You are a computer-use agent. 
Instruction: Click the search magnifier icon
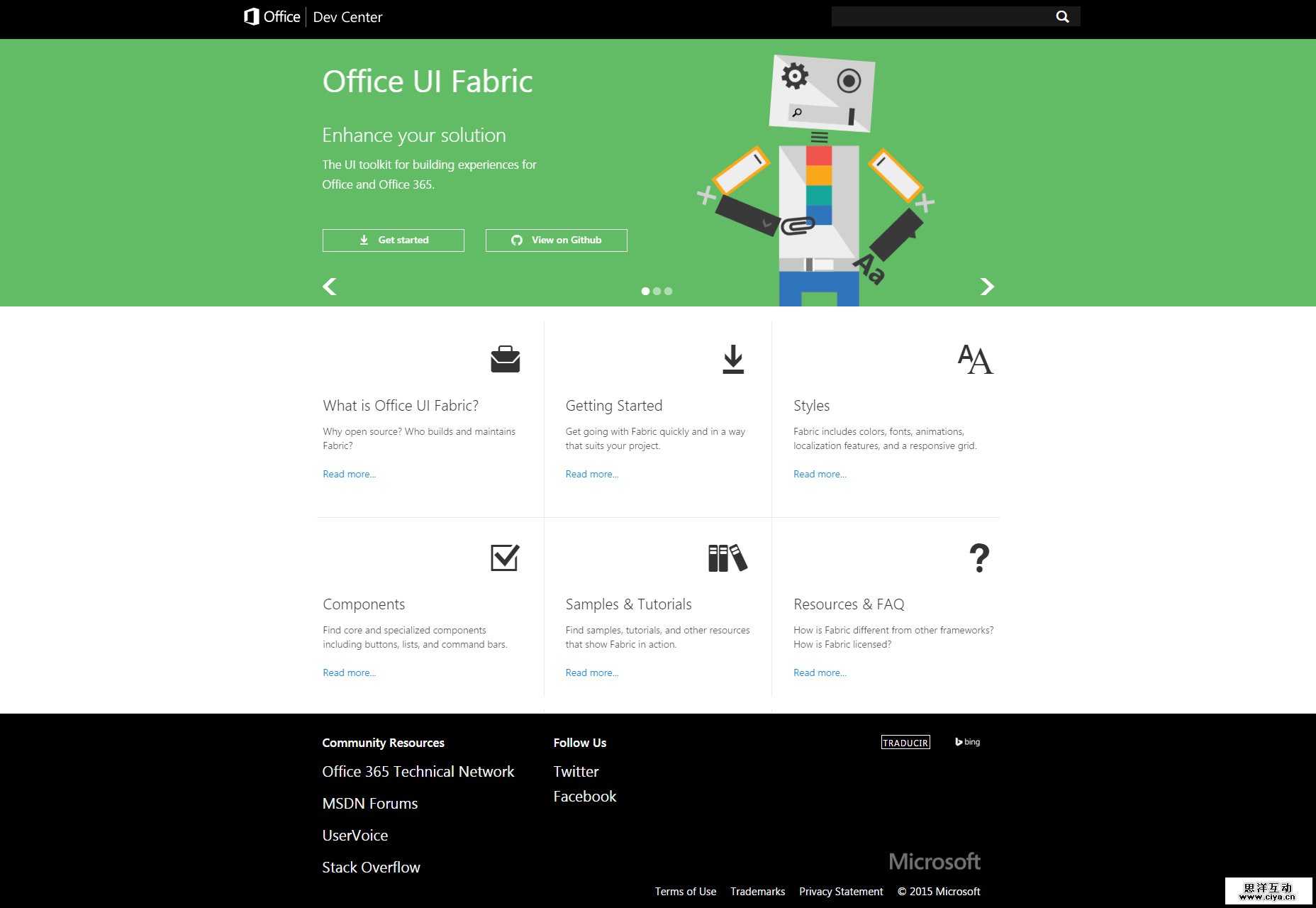coord(1061,16)
